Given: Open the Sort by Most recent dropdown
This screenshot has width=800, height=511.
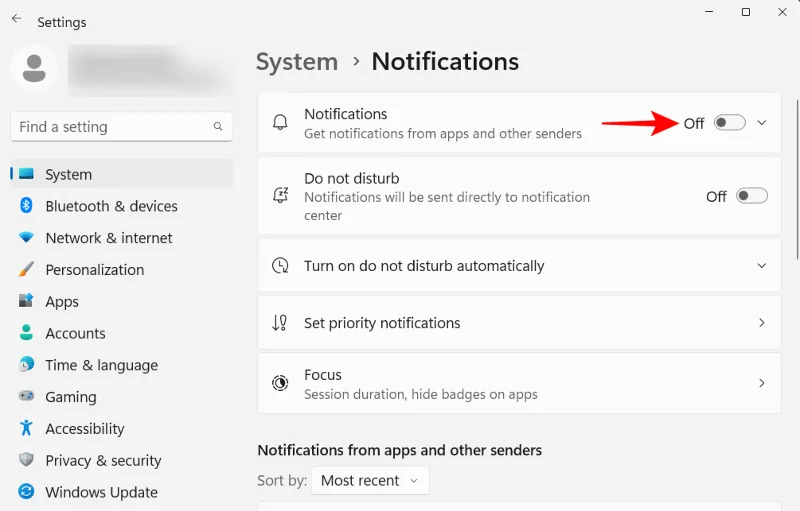Looking at the screenshot, I should coord(370,480).
